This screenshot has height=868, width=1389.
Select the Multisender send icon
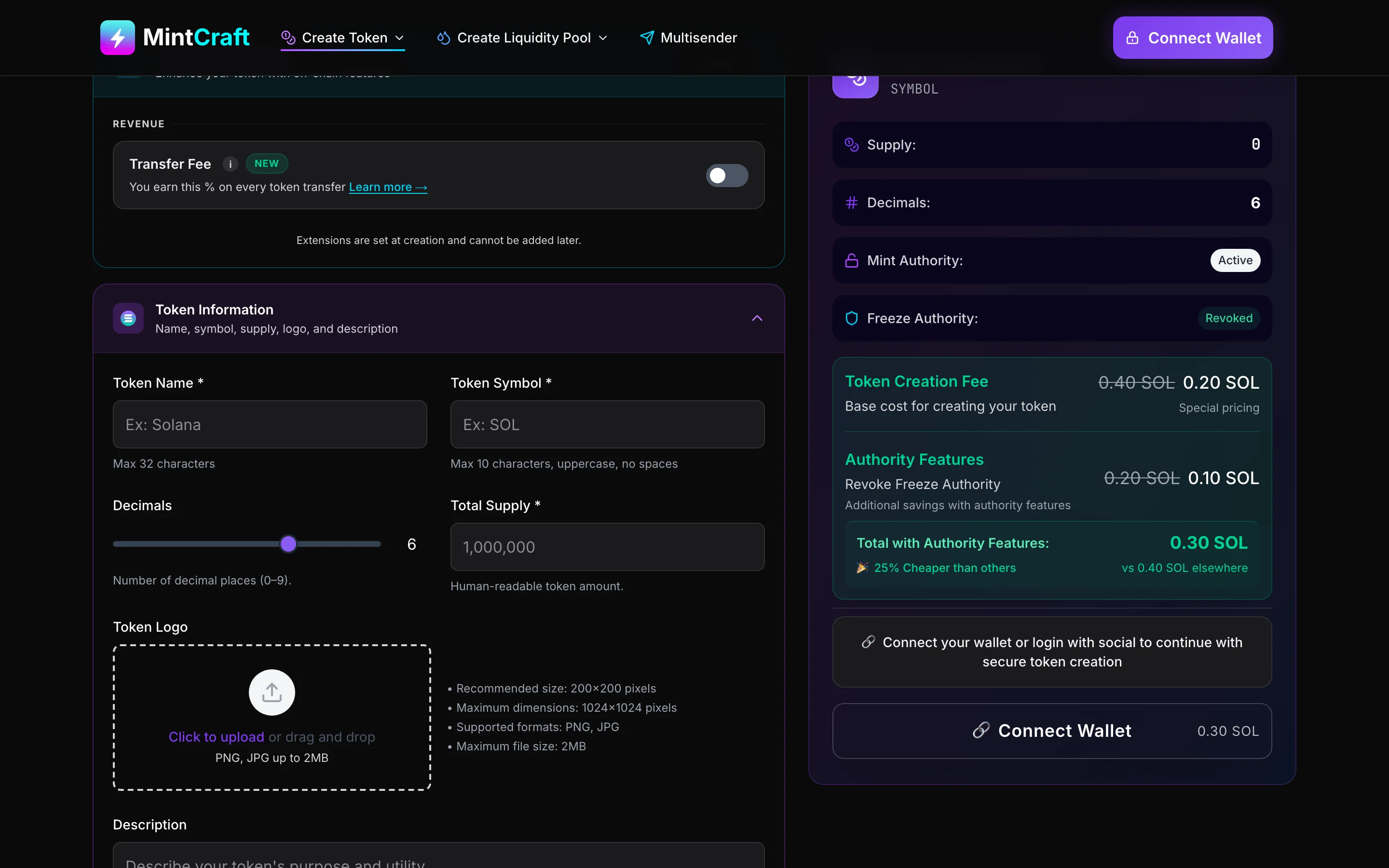pyautogui.click(x=646, y=37)
